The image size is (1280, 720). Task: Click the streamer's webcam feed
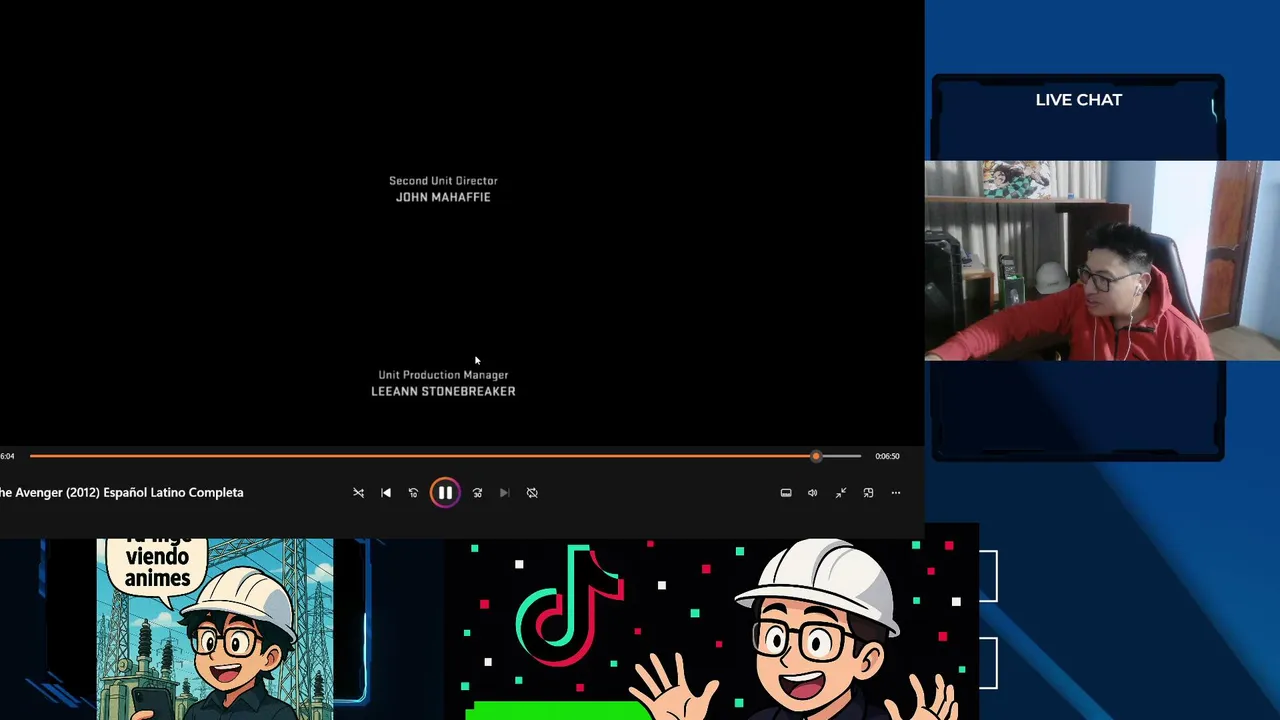tap(1102, 260)
